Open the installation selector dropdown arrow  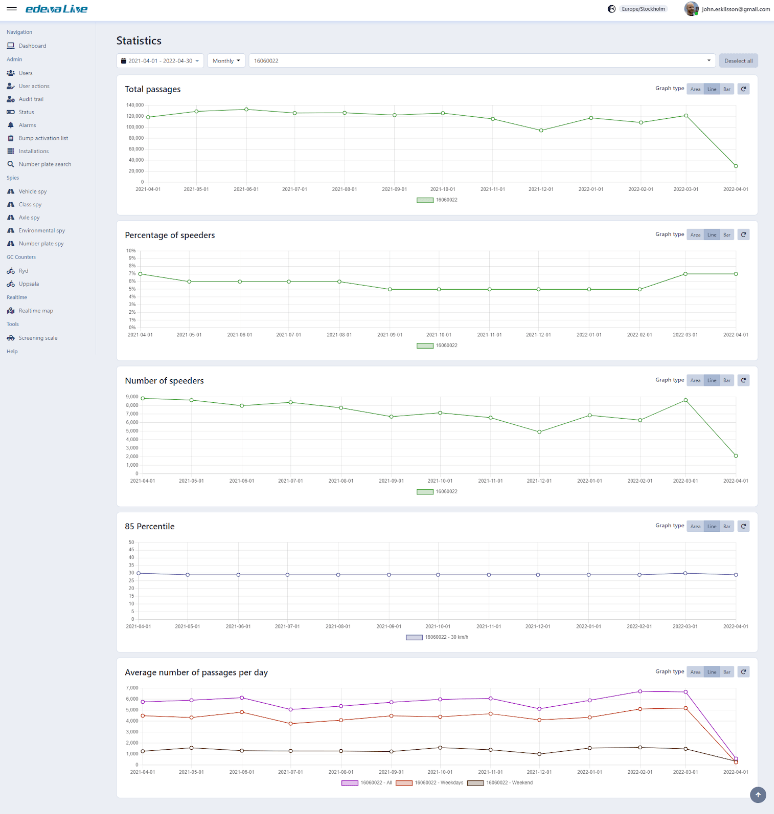pos(709,61)
